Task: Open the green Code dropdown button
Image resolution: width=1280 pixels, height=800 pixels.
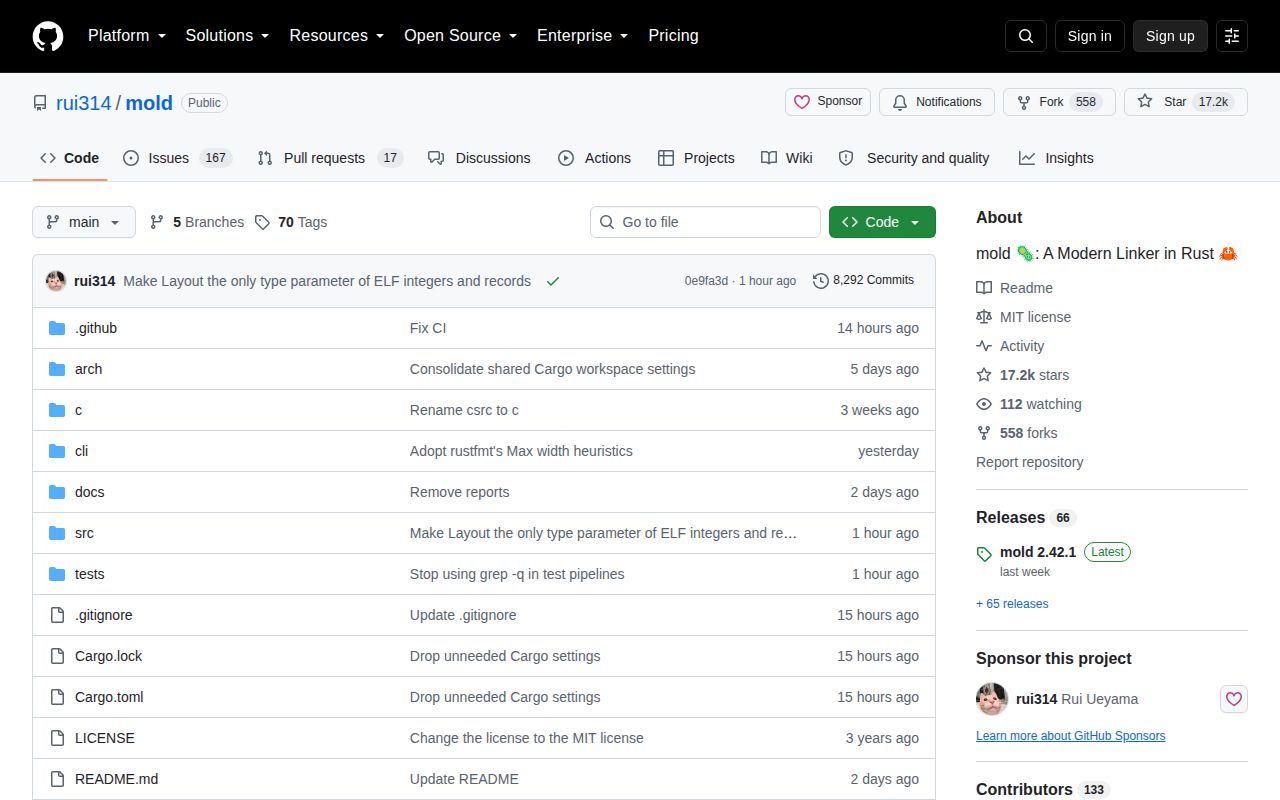Action: pyautogui.click(x=882, y=222)
